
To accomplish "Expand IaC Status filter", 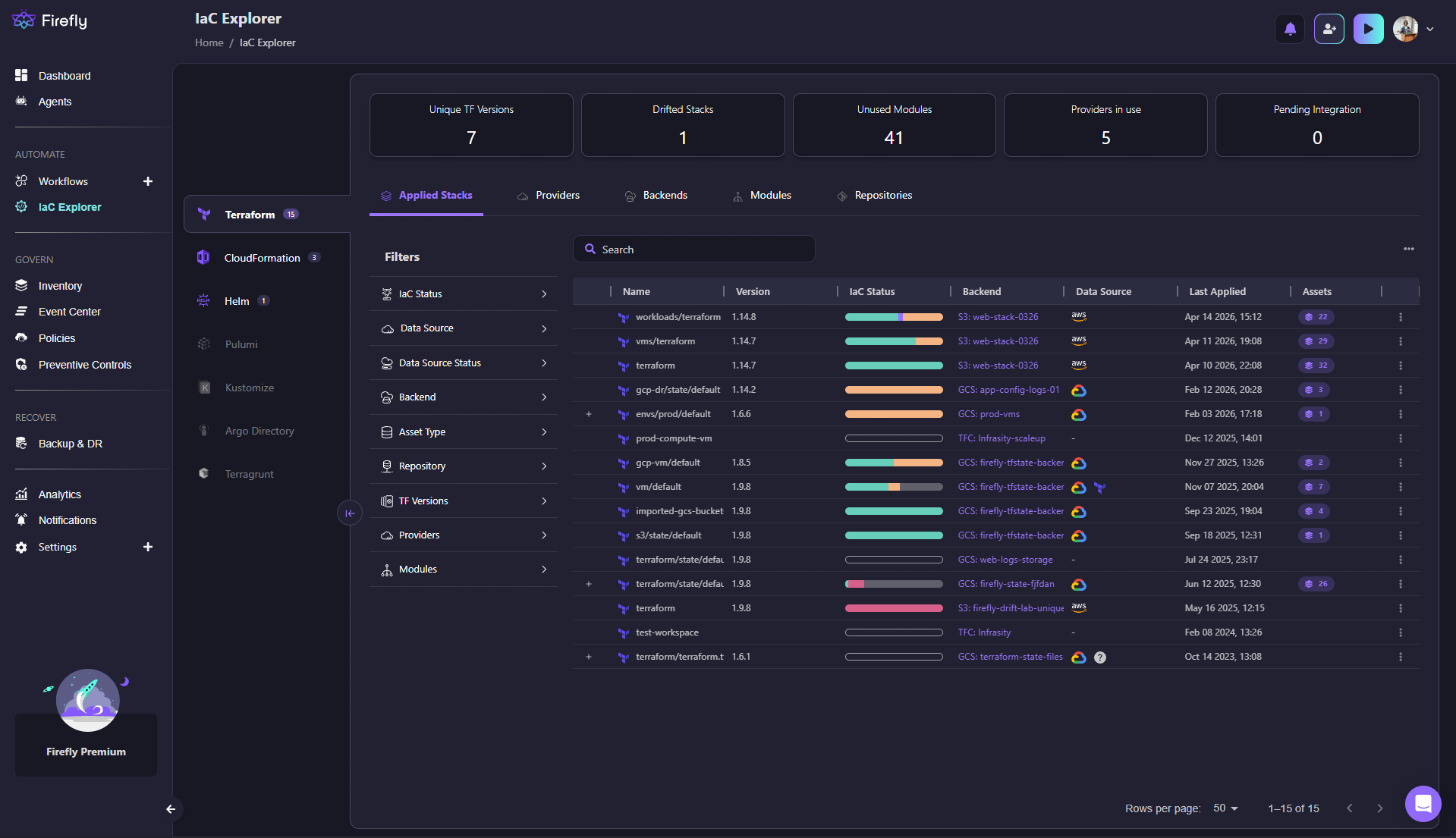I will [464, 294].
